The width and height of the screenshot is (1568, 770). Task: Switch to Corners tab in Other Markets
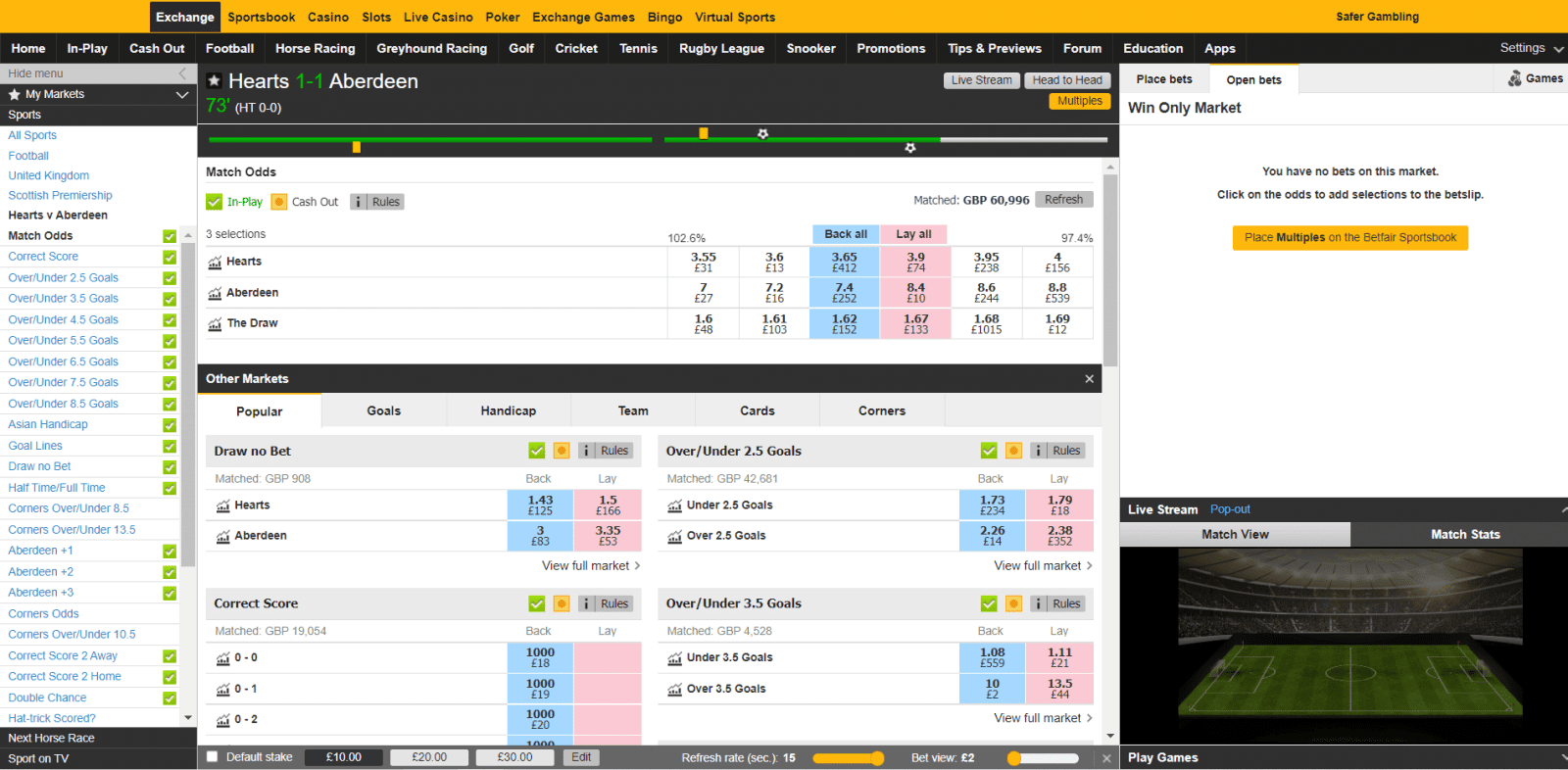click(x=882, y=411)
